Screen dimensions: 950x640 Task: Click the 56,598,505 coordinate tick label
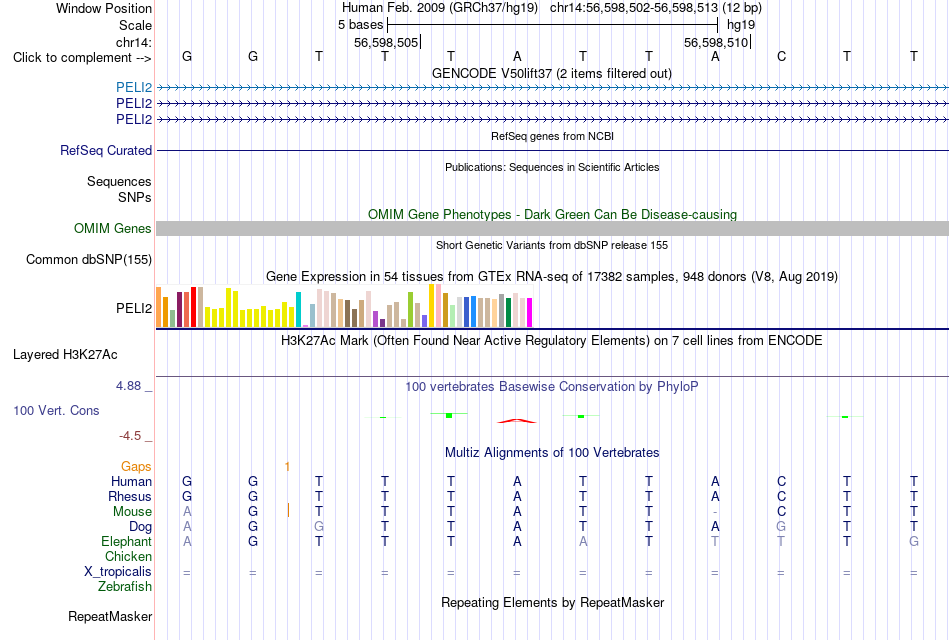tap(386, 42)
